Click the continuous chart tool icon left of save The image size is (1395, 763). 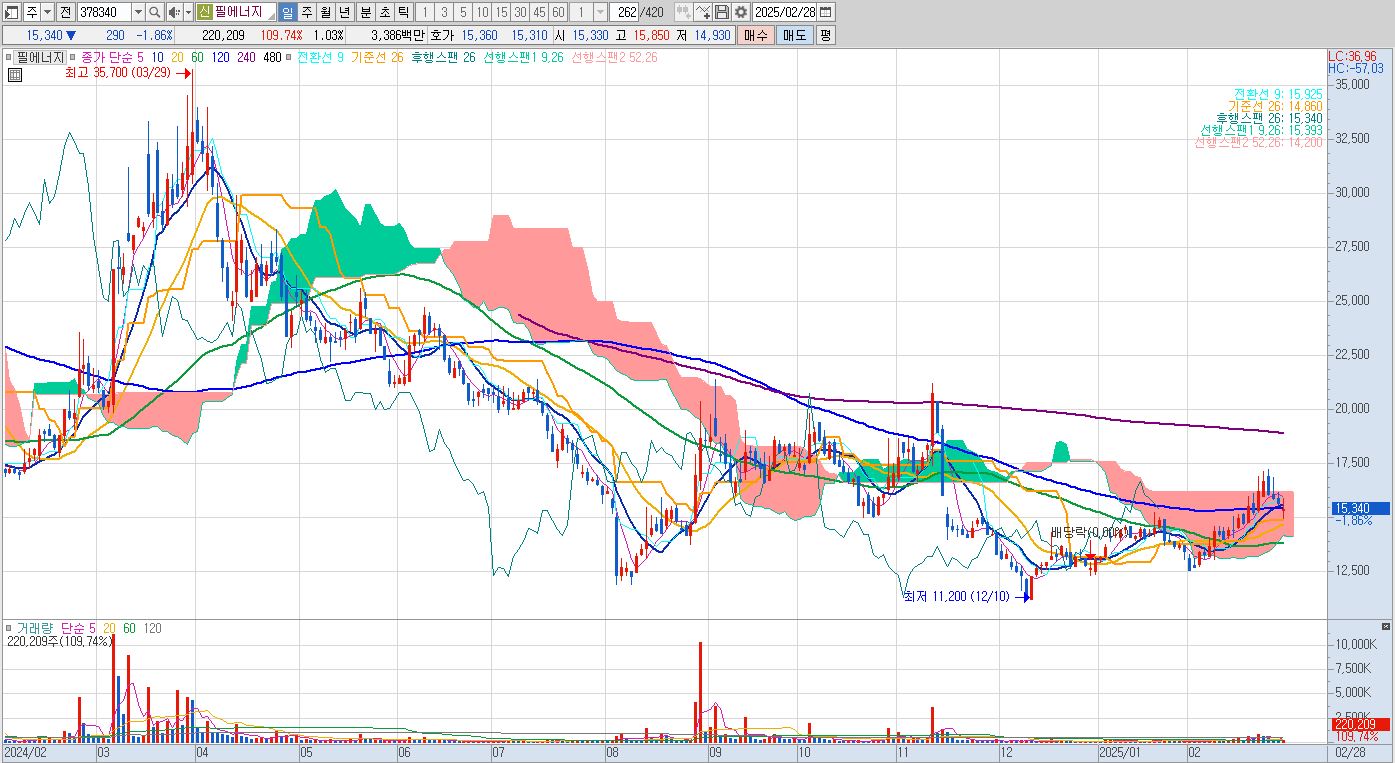tap(701, 12)
